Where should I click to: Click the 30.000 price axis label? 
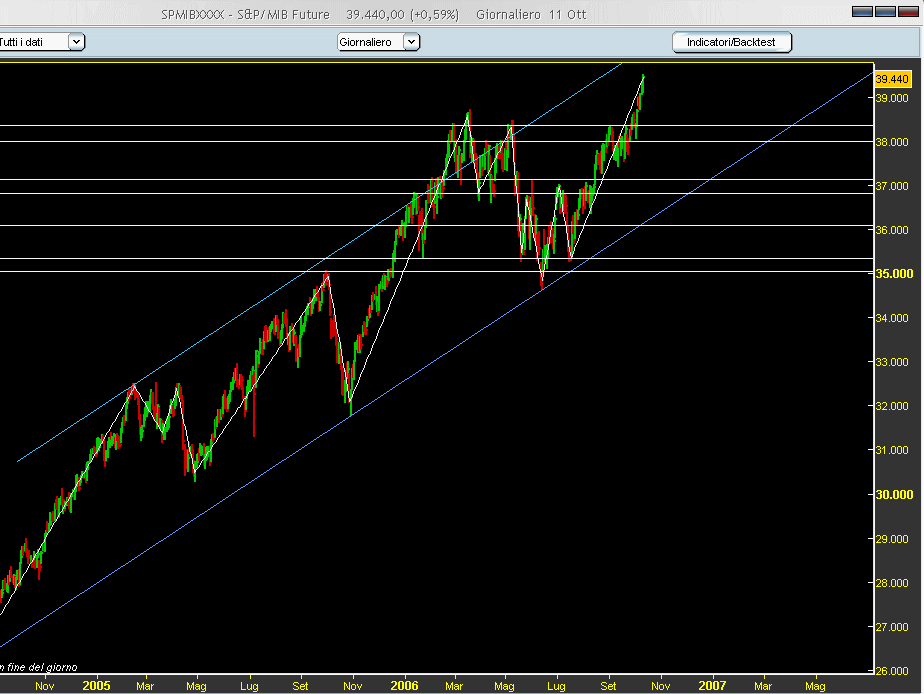[x=894, y=494]
